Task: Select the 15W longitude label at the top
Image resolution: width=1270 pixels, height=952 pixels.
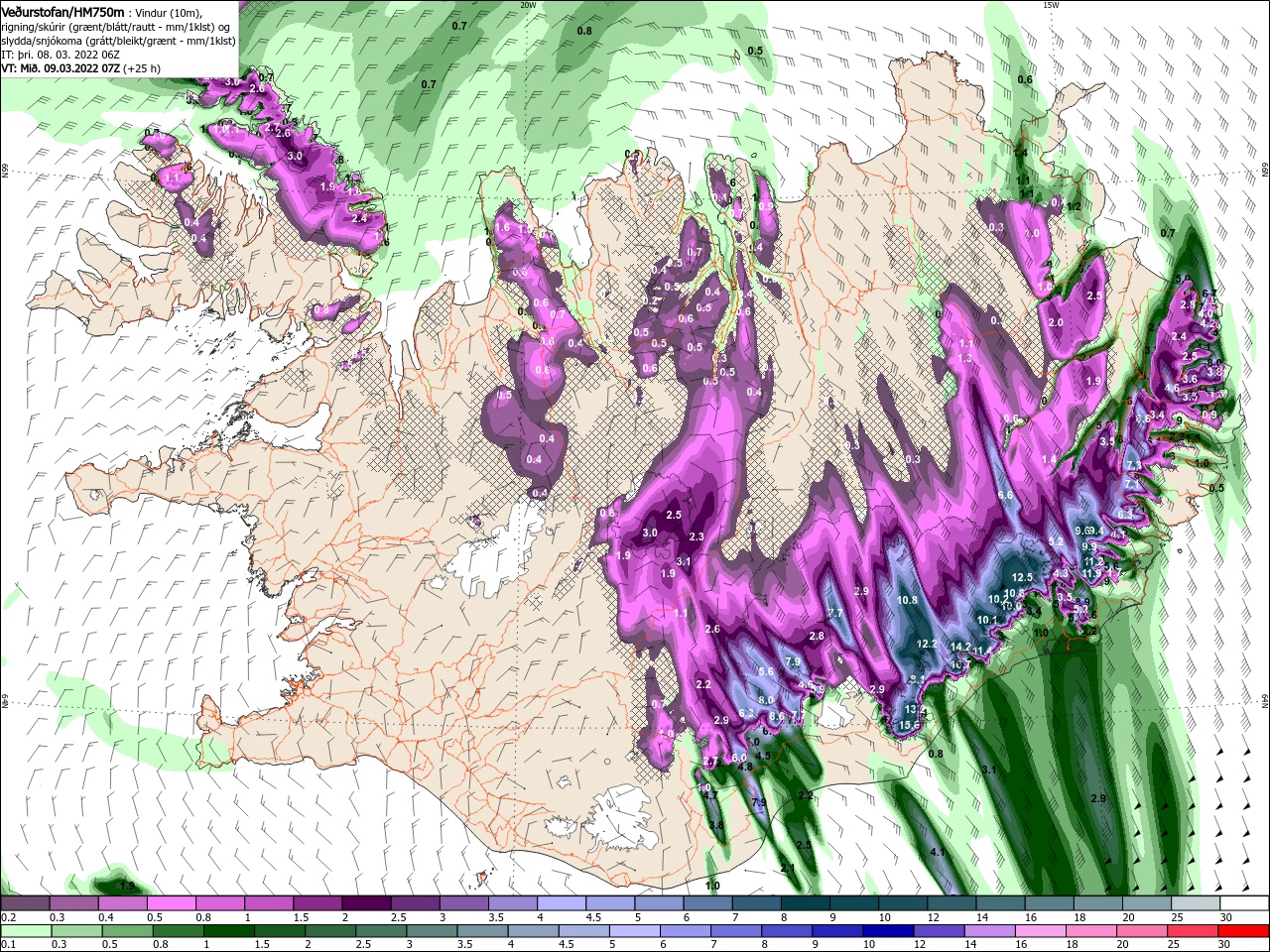Action: coord(1051,5)
